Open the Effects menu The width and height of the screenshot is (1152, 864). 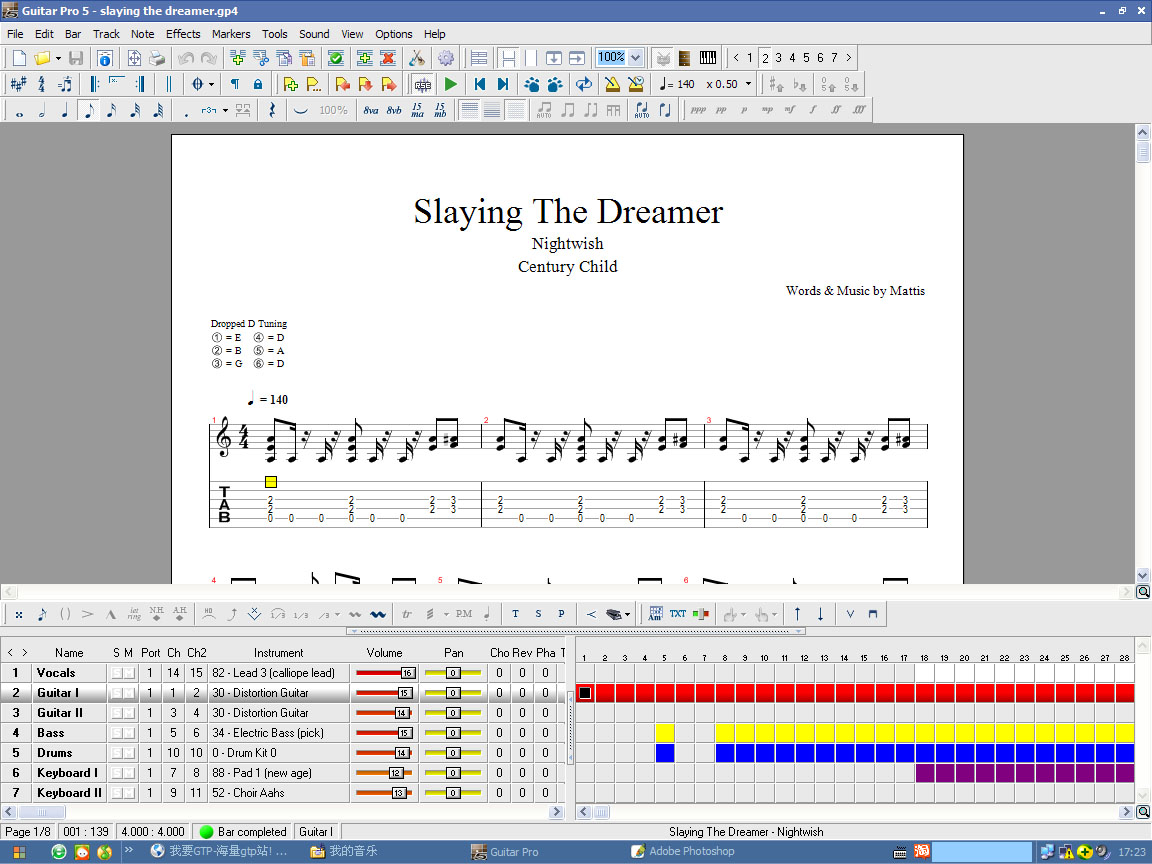tap(183, 34)
